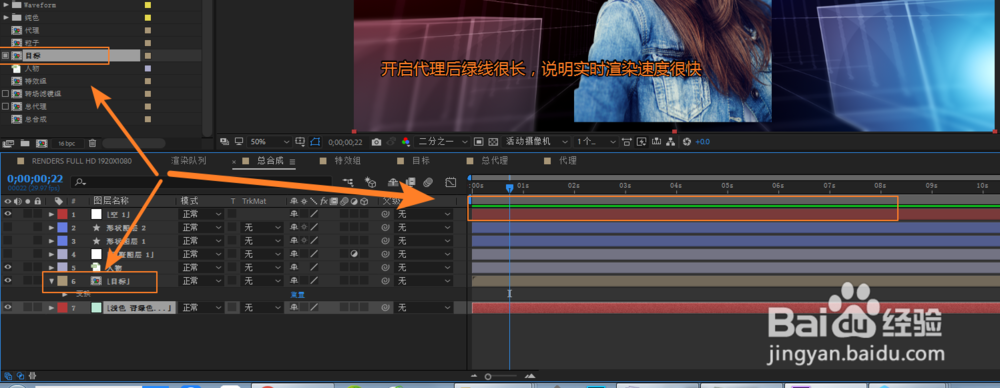Image resolution: width=1000 pixels, height=388 pixels.
Task: Toggle visibility of layer 5 人物
Action: coord(8,267)
